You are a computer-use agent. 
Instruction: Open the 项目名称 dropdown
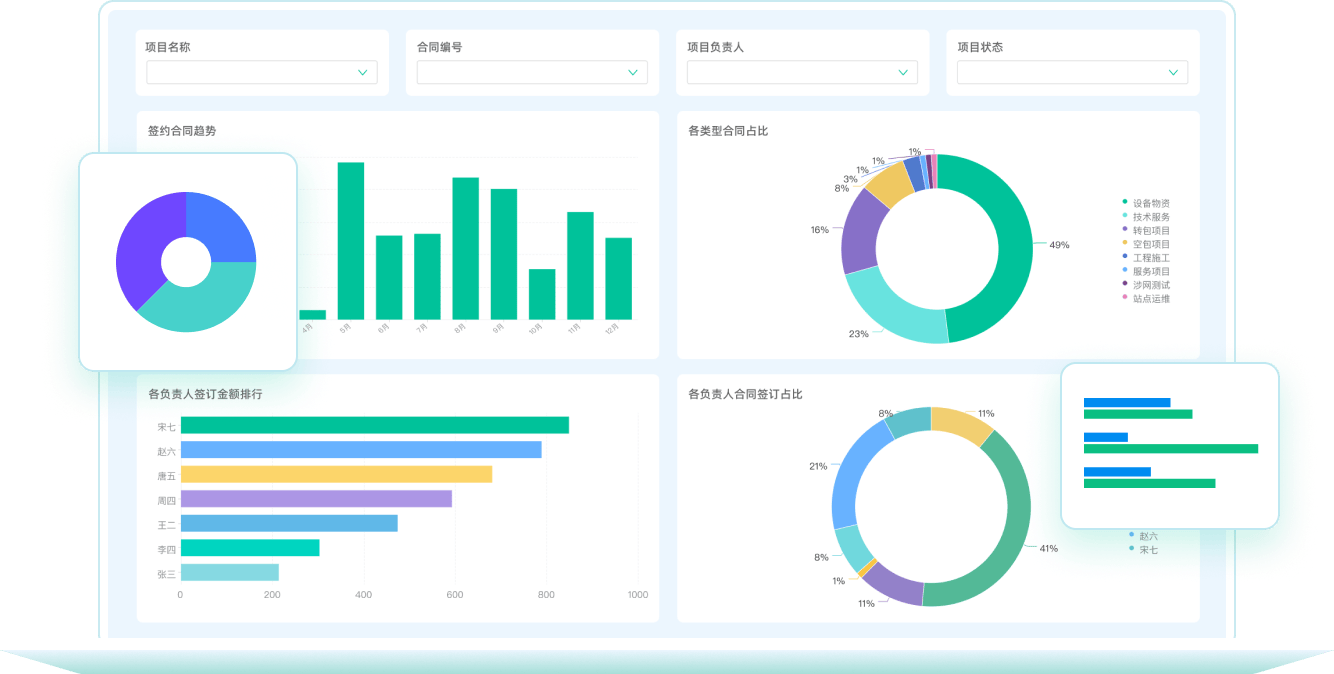click(262, 72)
